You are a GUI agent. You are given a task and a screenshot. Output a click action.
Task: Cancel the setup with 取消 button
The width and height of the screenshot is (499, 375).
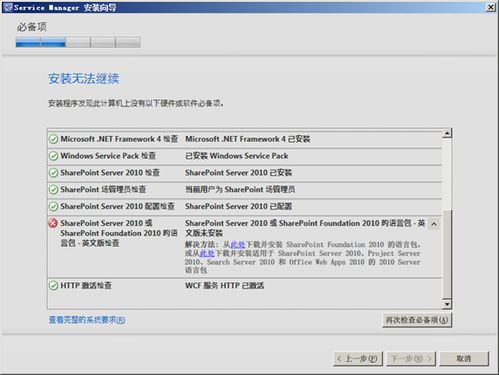click(464, 359)
